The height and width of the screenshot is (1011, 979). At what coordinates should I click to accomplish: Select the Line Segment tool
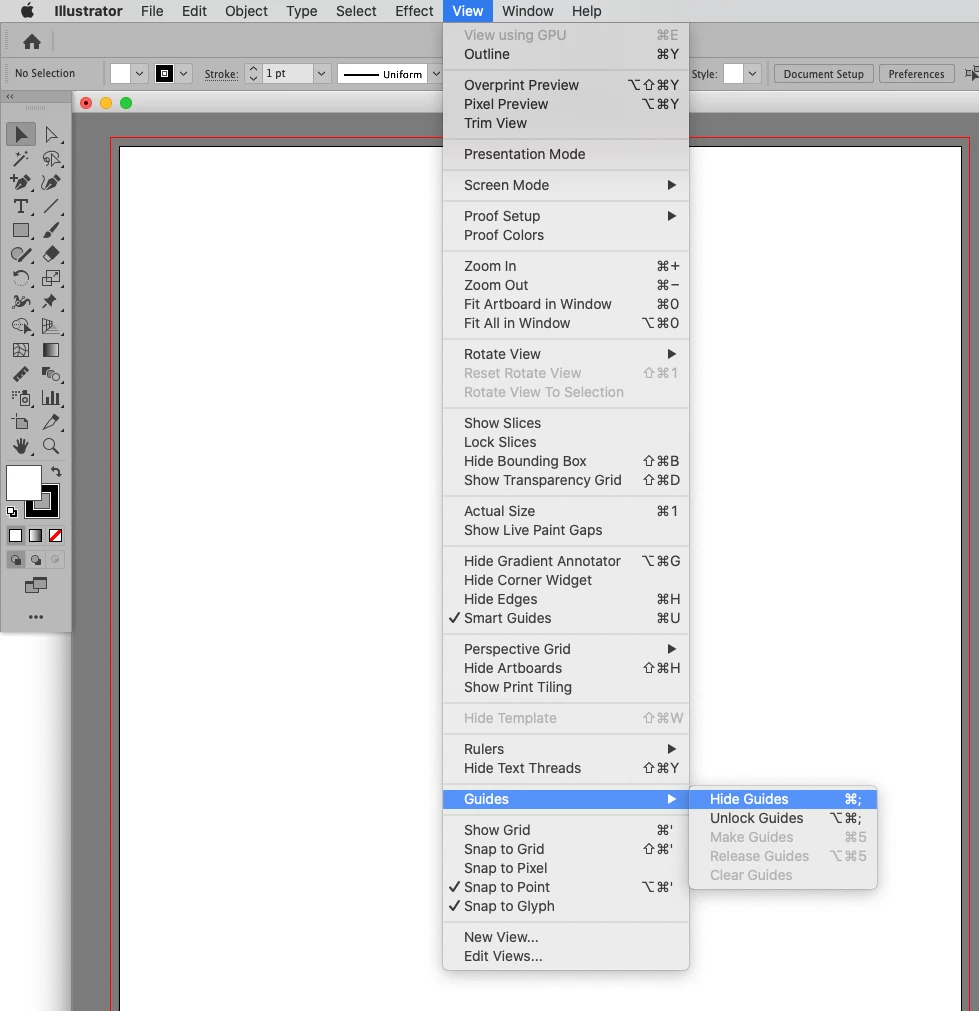pos(51,206)
